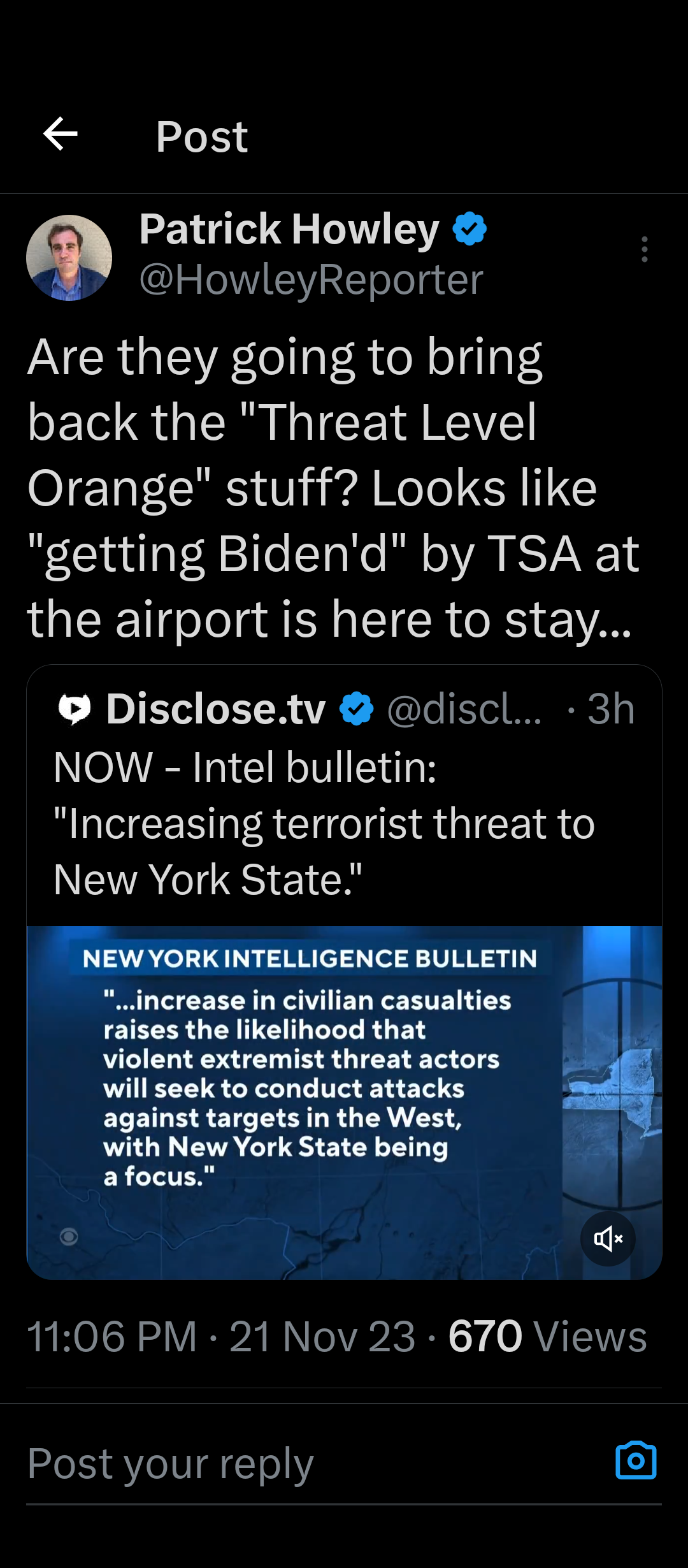Tap Disclose.tv's verified checkmark badge

pos(357,709)
